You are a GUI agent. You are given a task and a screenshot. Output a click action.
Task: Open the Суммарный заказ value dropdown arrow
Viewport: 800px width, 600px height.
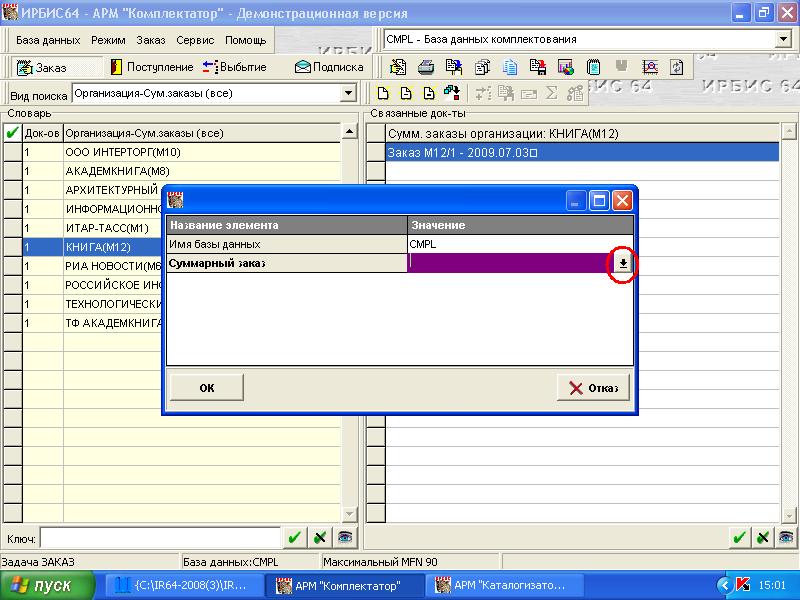622,263
